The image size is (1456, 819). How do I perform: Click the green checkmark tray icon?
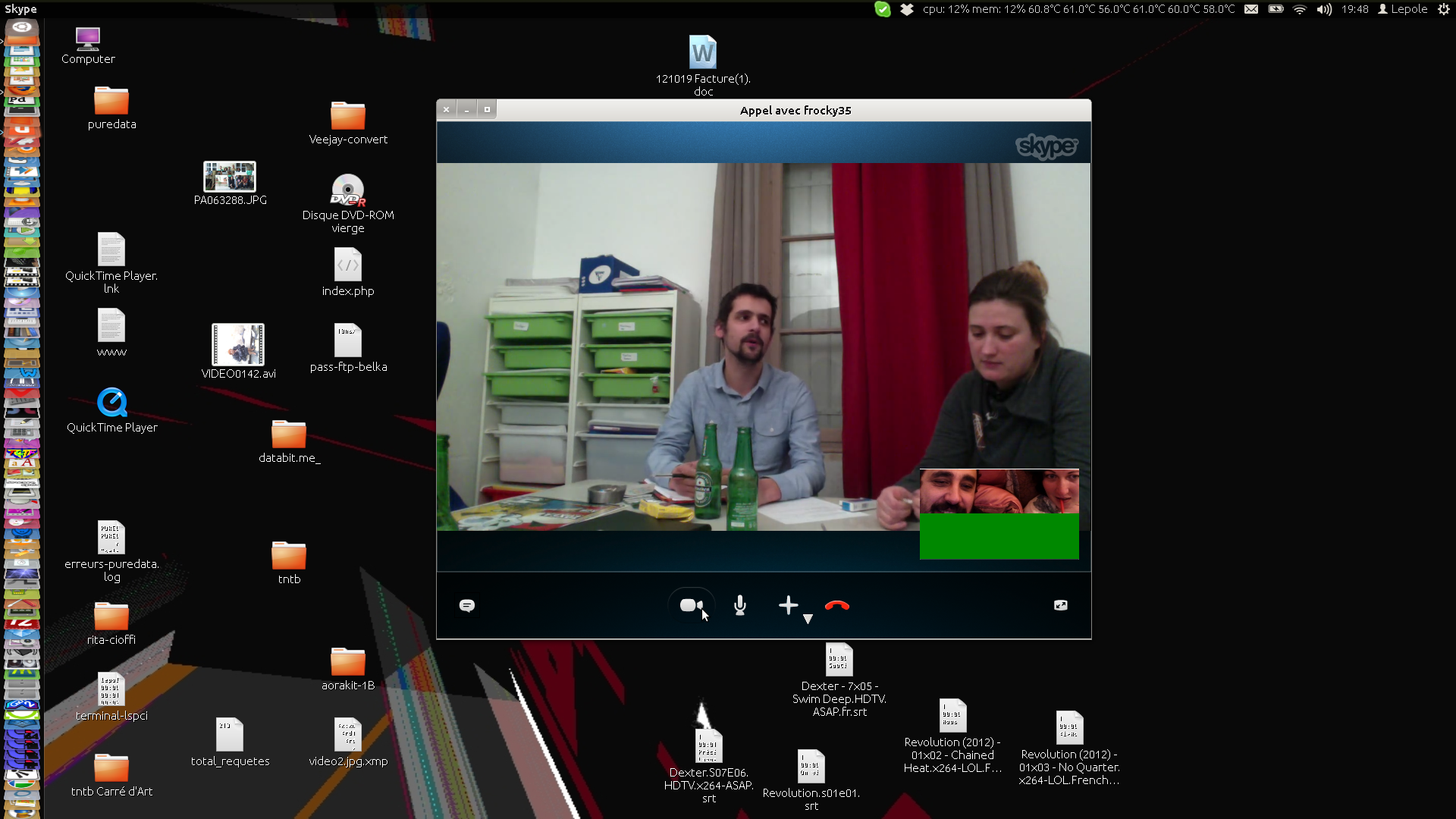(882, 9)
